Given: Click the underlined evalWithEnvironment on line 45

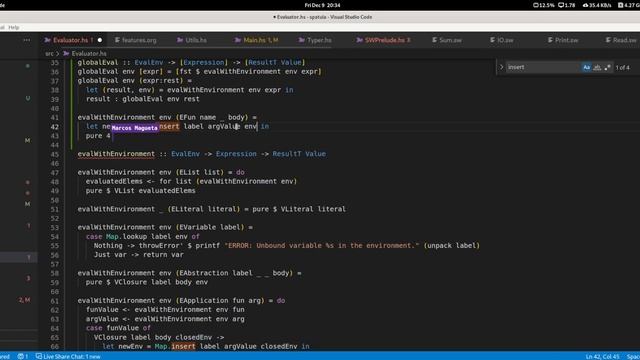Looking at the screenshot, I should [116, 154].
